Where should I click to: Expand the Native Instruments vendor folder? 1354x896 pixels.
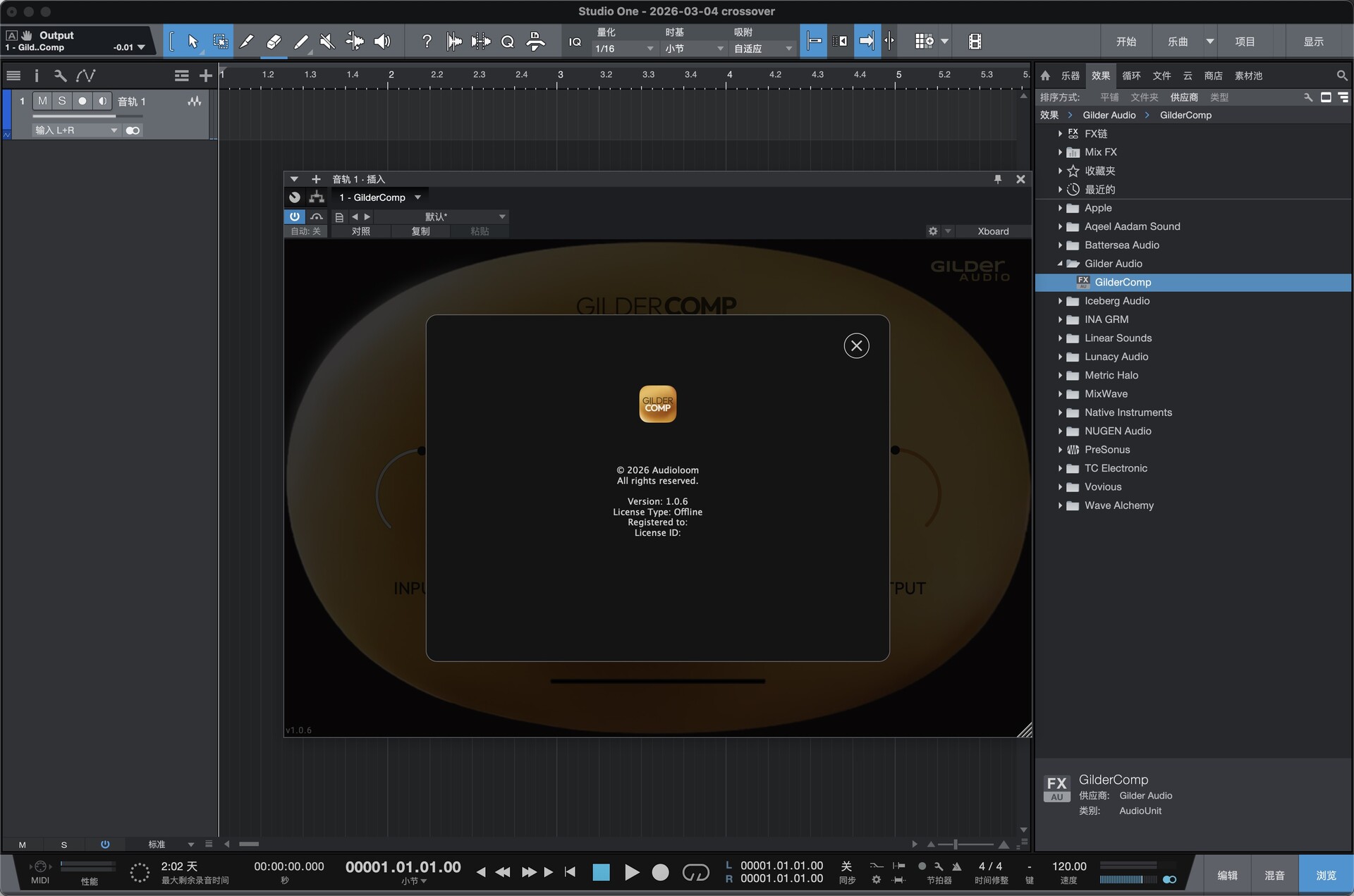click(1060, 412)
